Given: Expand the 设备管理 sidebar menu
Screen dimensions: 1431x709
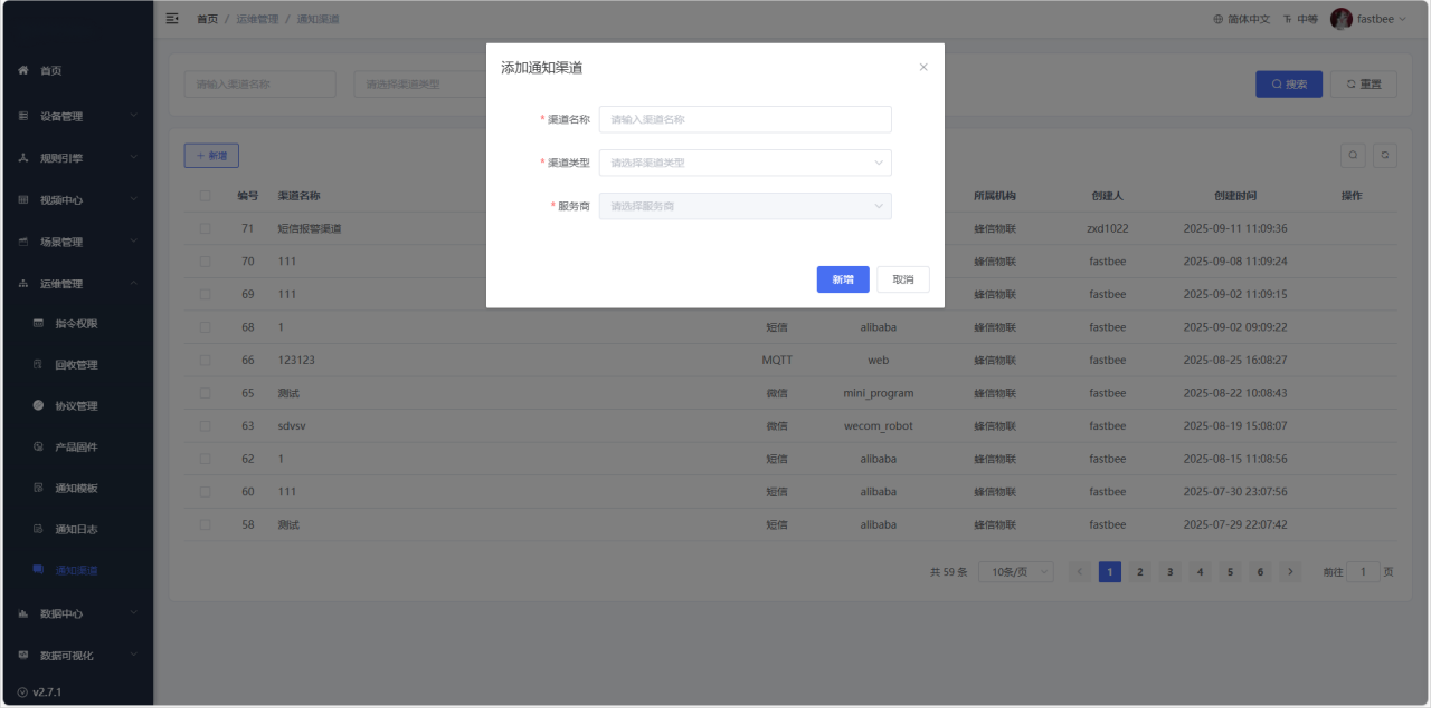Looking at the screenshot, I should tap(75, 116).
